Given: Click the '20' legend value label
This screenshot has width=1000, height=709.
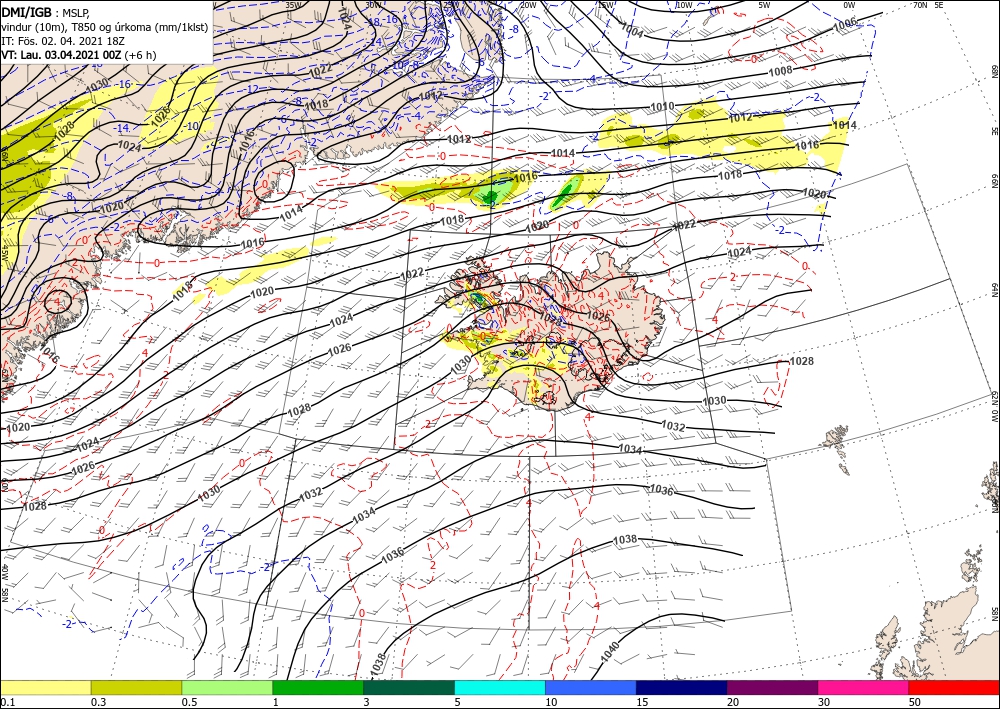Looking at the screenshot, I should (x=733, y=702).
